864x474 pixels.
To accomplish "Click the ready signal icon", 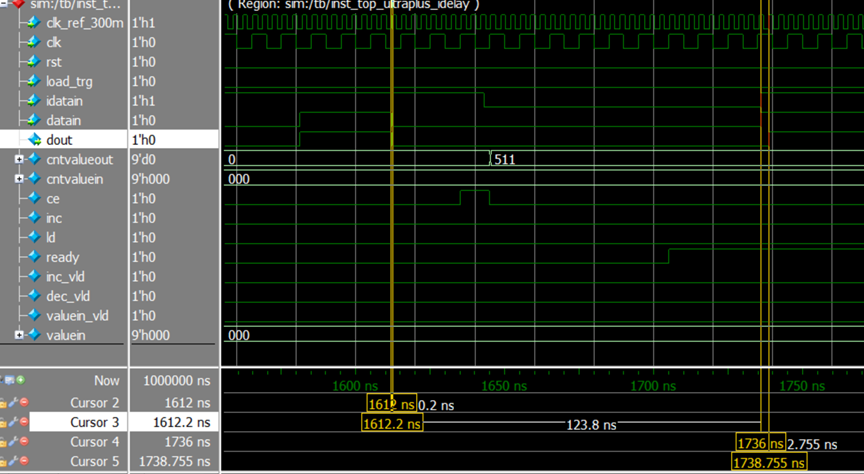I will (x=34, y=257).
